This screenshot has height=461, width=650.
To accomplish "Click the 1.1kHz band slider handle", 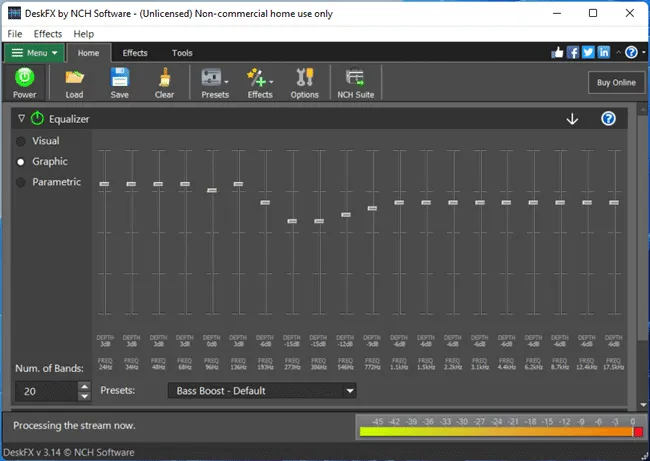I will tap(399, 202).
